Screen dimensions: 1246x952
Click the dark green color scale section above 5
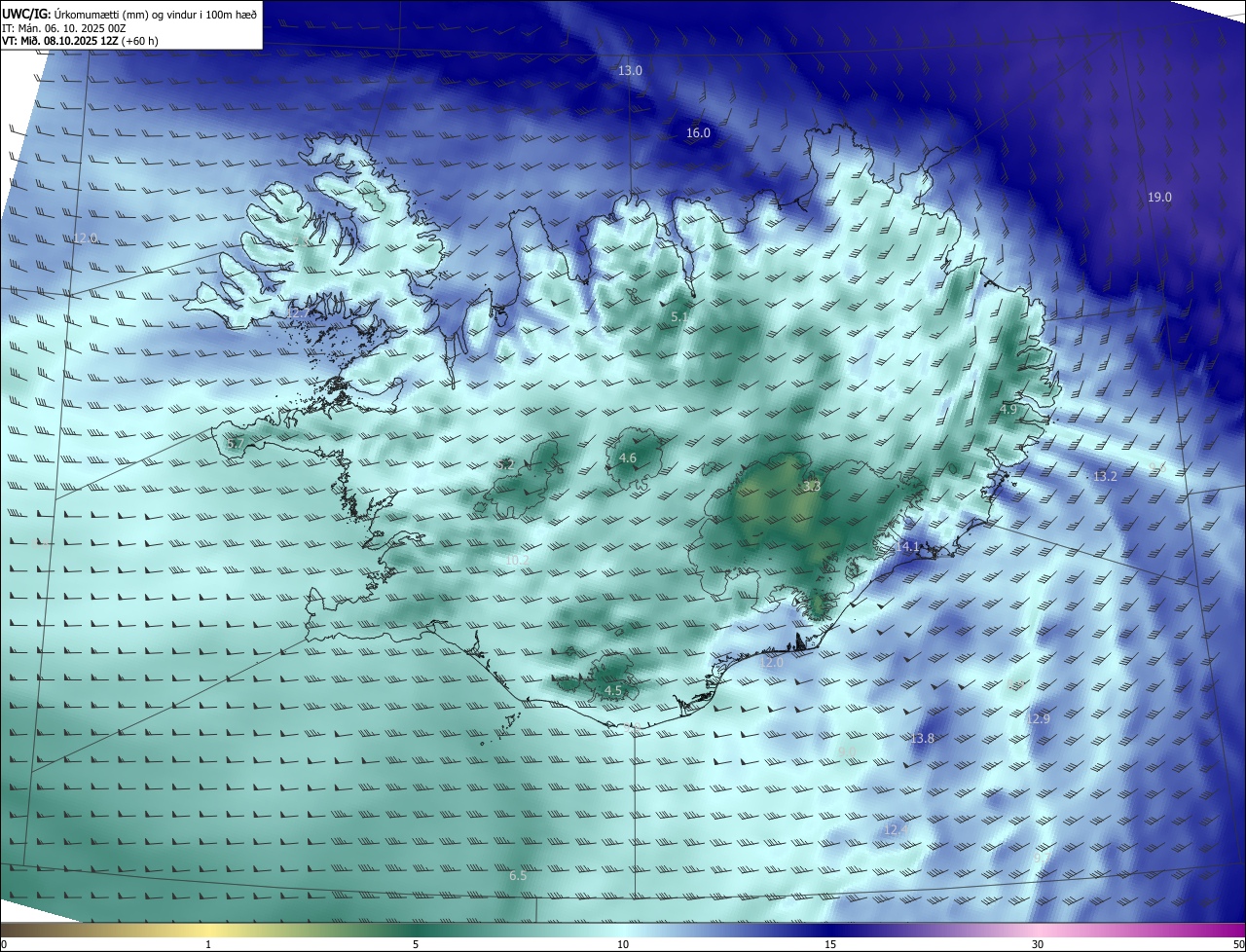pos(416,930)
